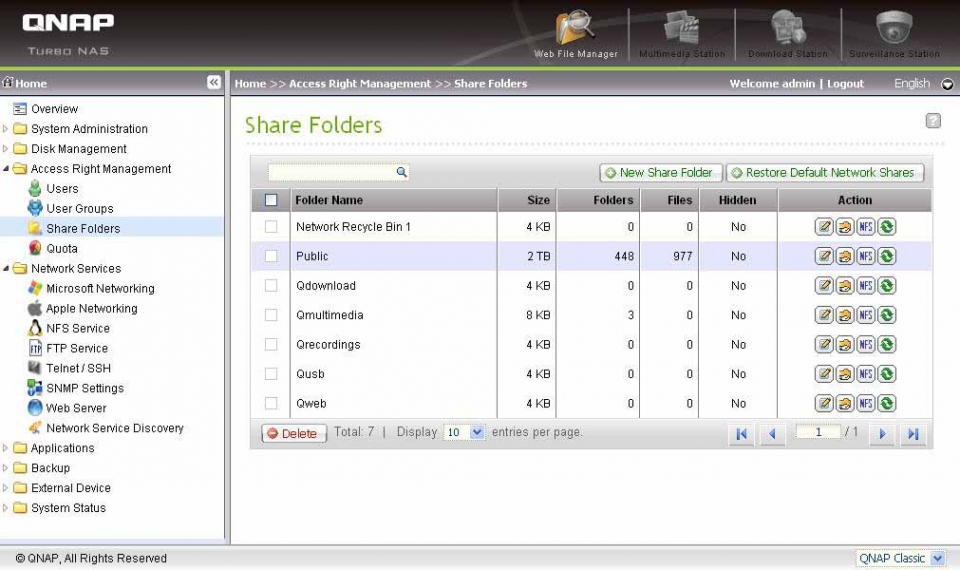Screen dimensions: 960x570
Task: Select the Qmultimedia row checkbox
Action: click(271, 315)
